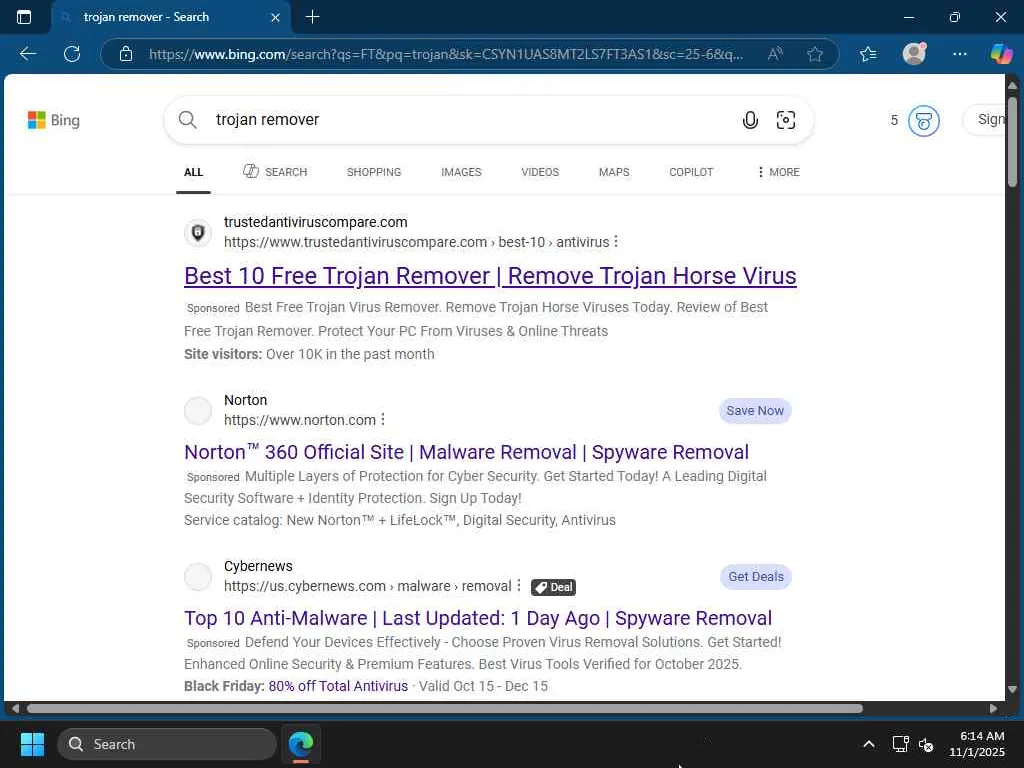
Task: Open the browser profile avatar
Action: 914,54
